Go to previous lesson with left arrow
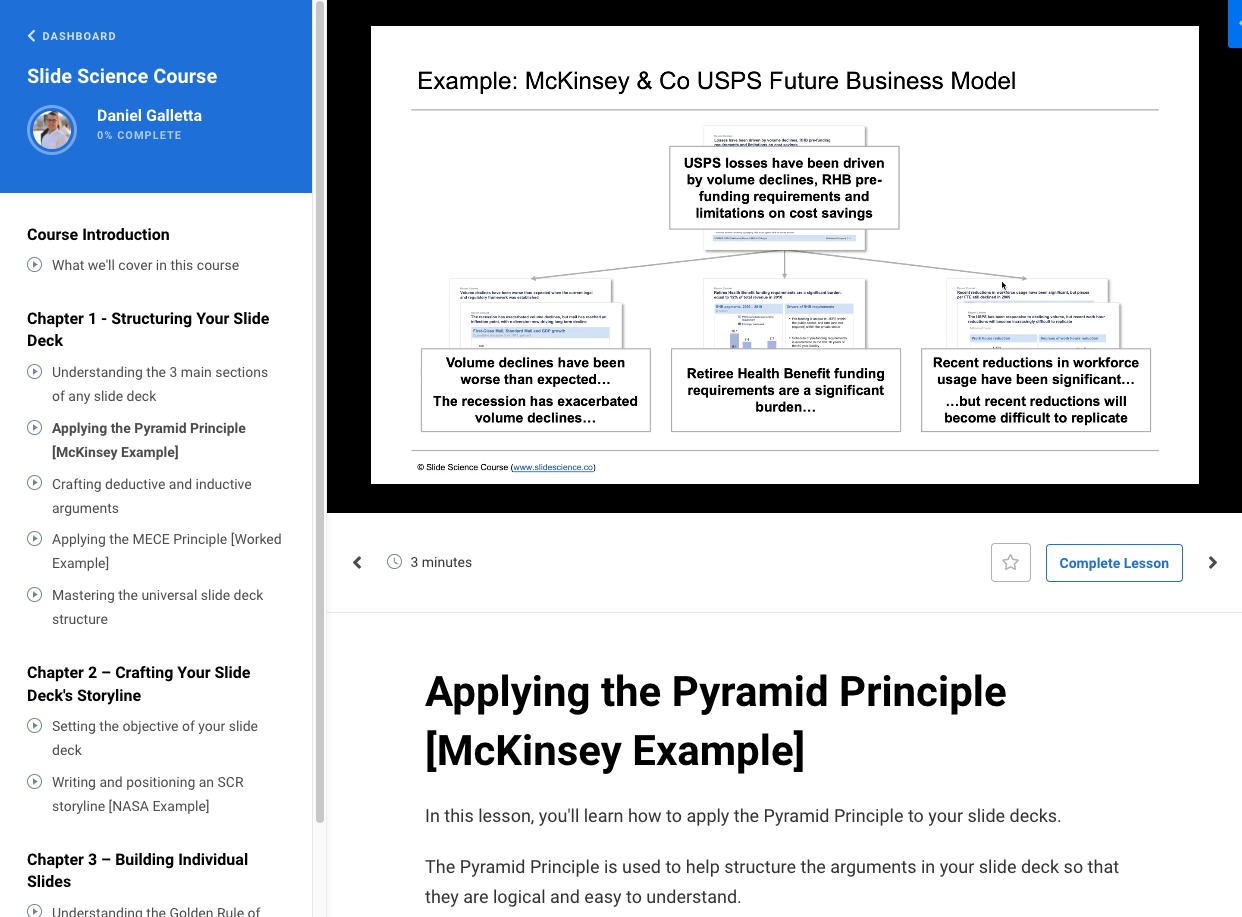The width and height of the screenshot is (1242, 917). [x=357, y=563]
